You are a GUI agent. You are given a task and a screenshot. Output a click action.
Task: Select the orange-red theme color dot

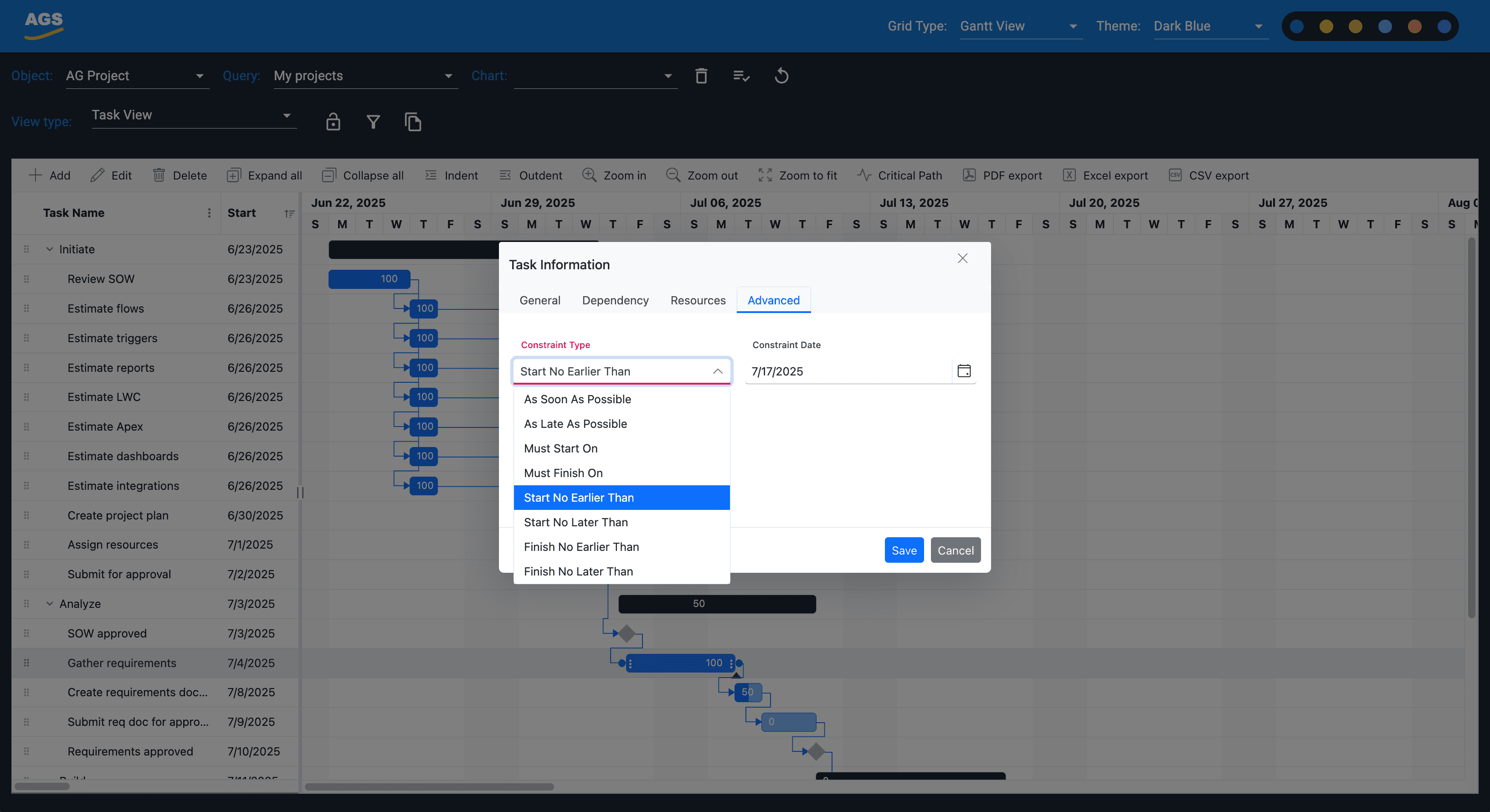(1414, 26)
